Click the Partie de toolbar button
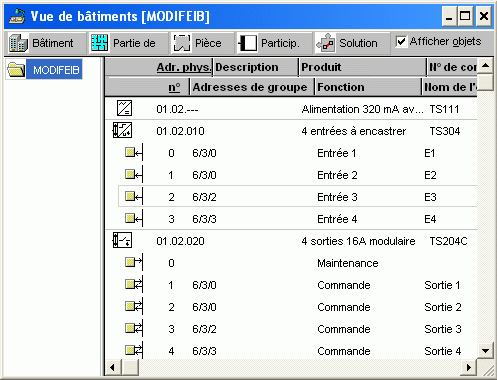Viewport: 497px width, 380px height. (x=128, y=43)
